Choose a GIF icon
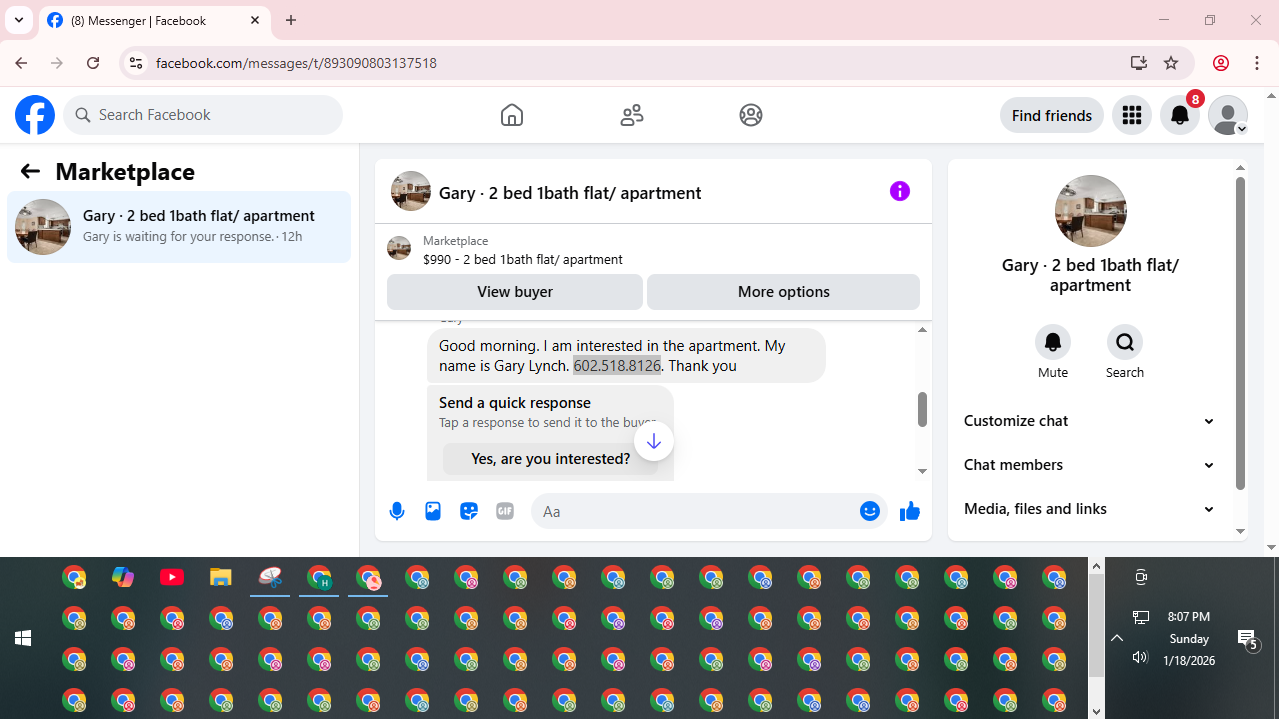 (505, 511)
